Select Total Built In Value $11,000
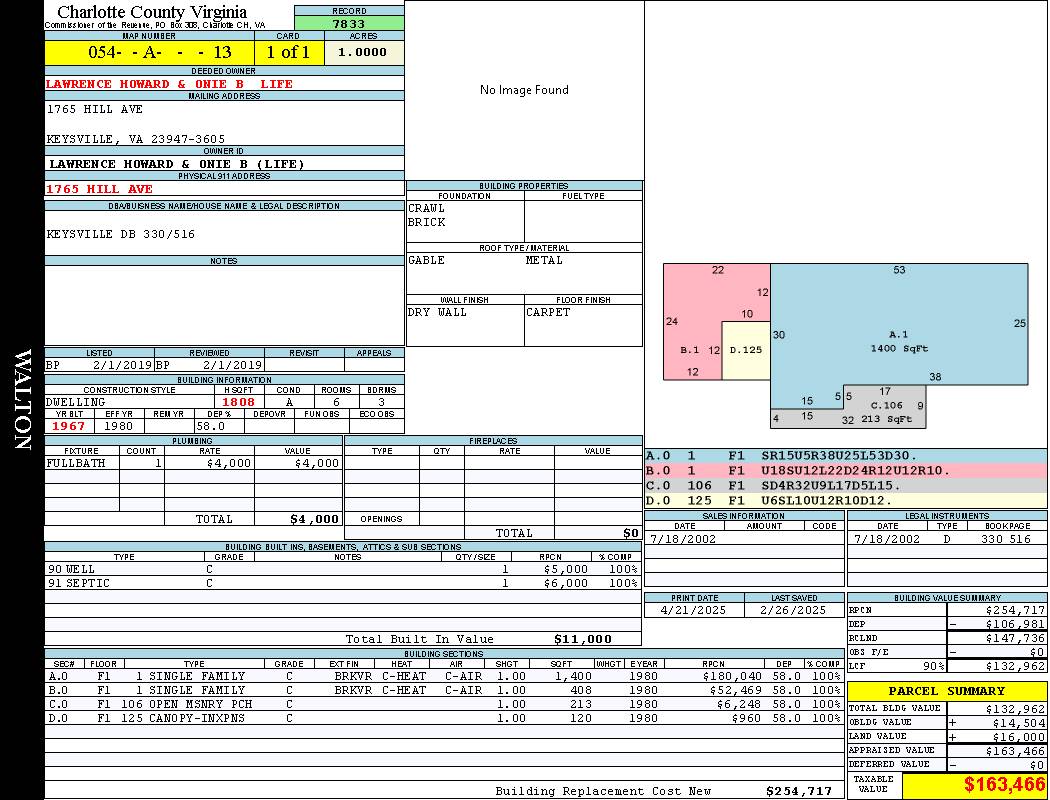 [x=583, y=640]
